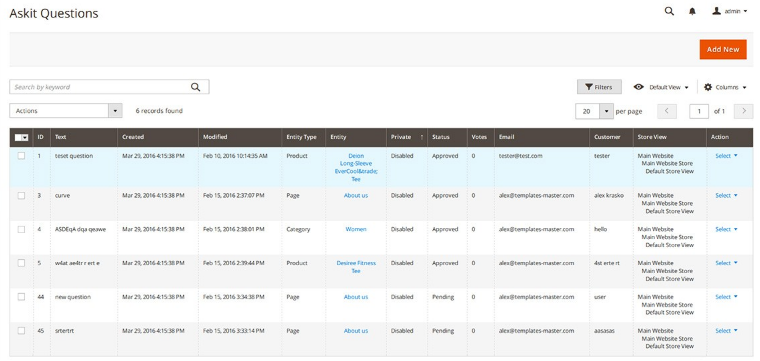The image size is (760, 361).
Task: Open the per page count dropdown
Action: (595, 111)
